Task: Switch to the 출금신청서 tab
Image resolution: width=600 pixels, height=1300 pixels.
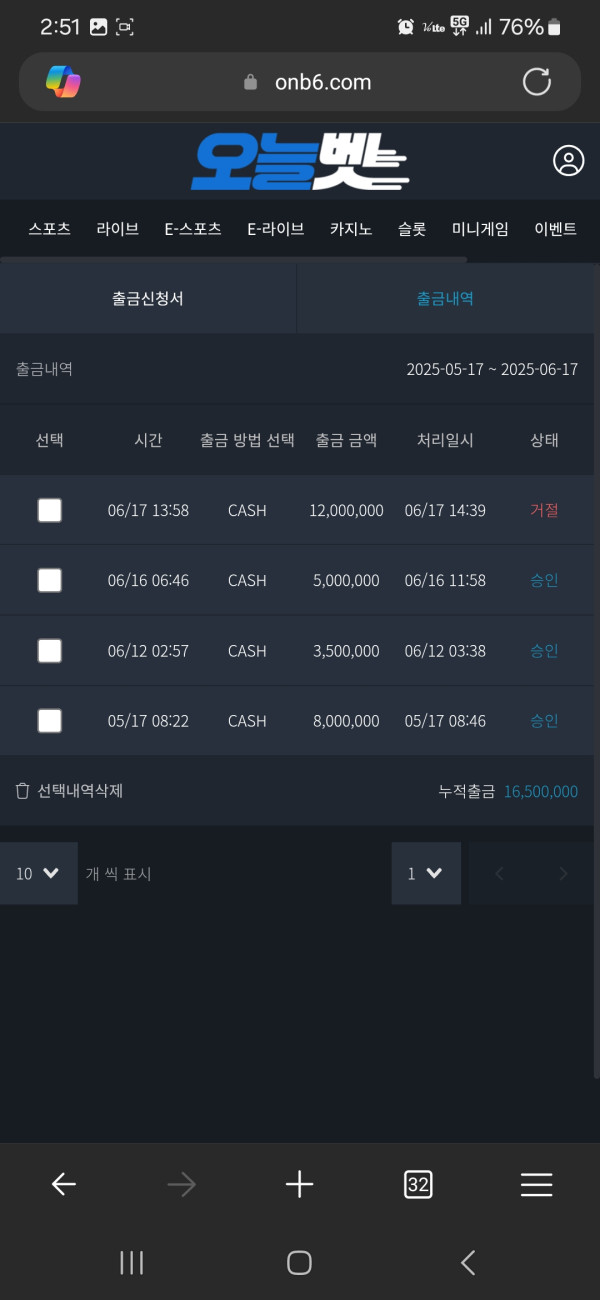Action: 148,298
